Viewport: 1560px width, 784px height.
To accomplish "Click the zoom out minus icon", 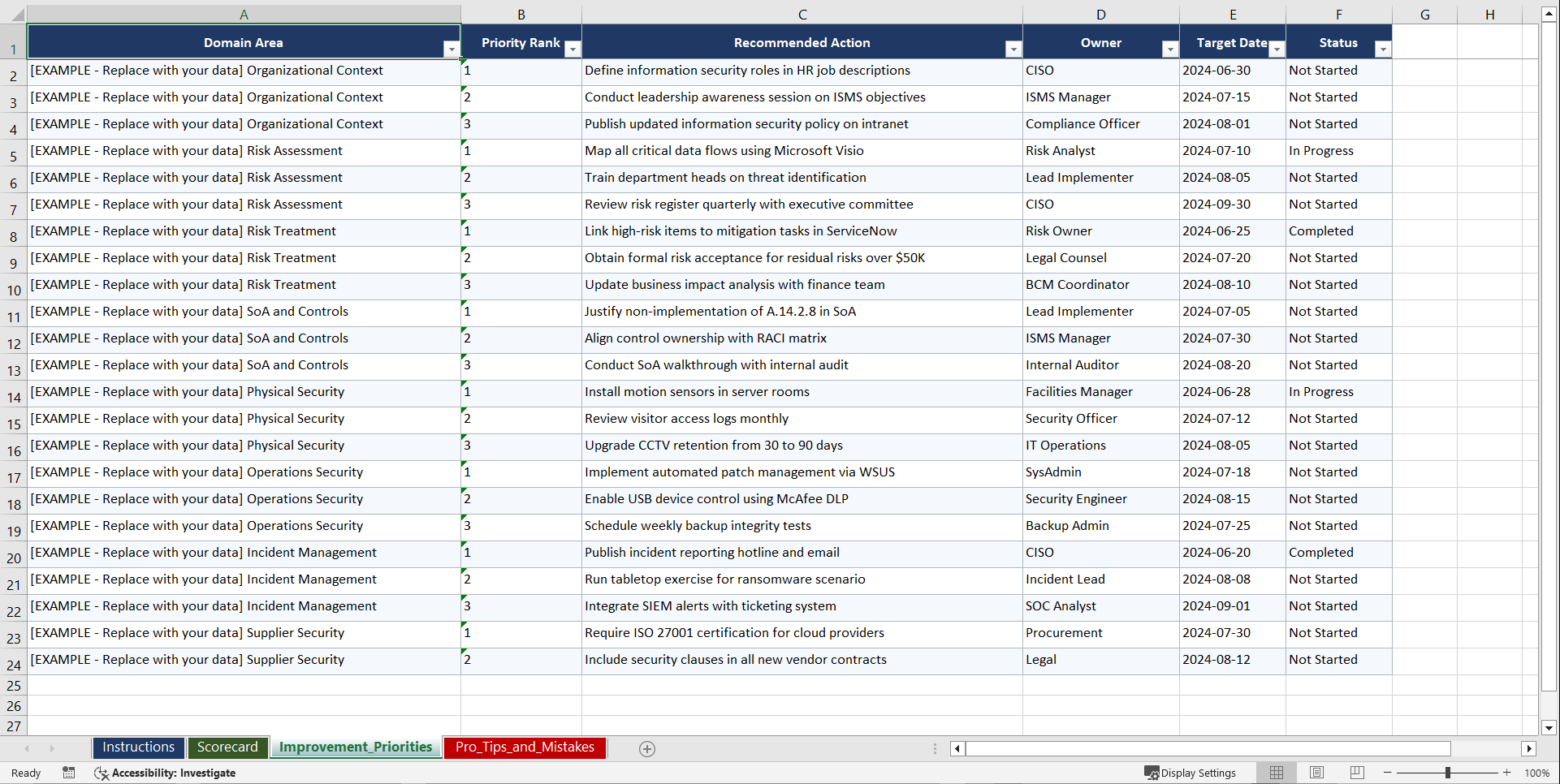I will 1388,773.
